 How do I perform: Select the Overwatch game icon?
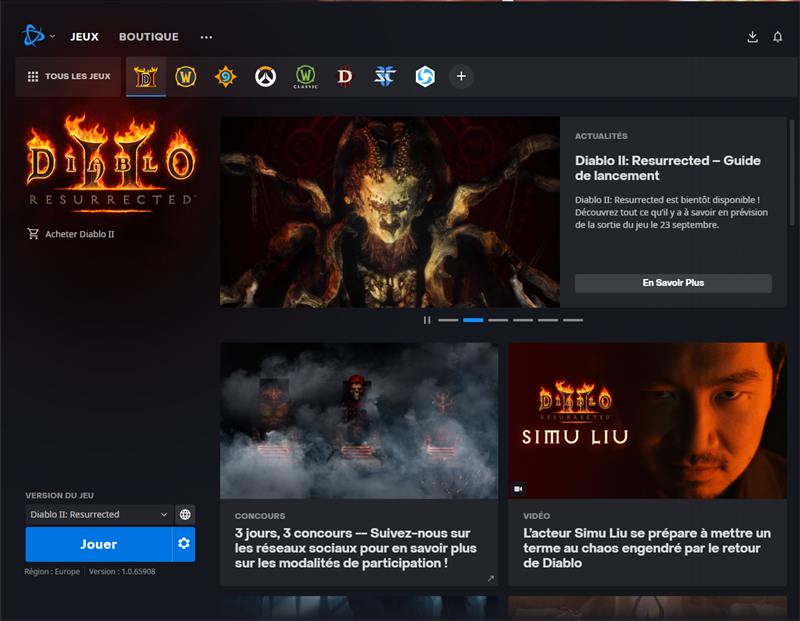pyautogui.click(x=266, y=76)
